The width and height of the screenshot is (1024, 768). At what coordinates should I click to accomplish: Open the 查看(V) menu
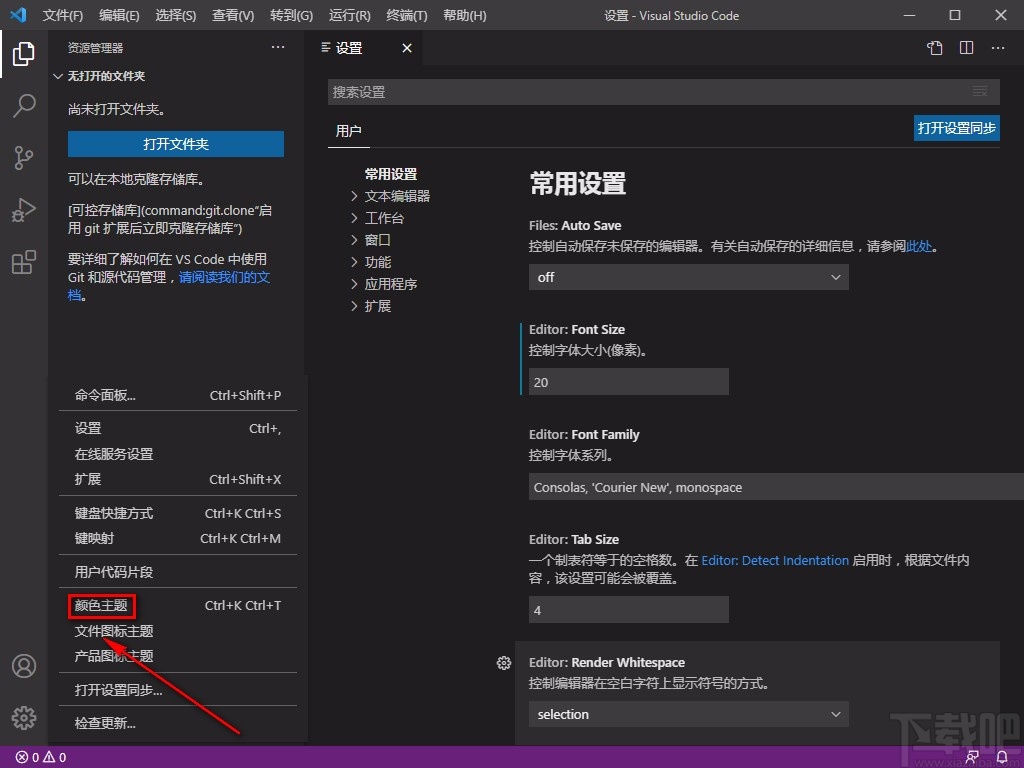tap(232, 15)
